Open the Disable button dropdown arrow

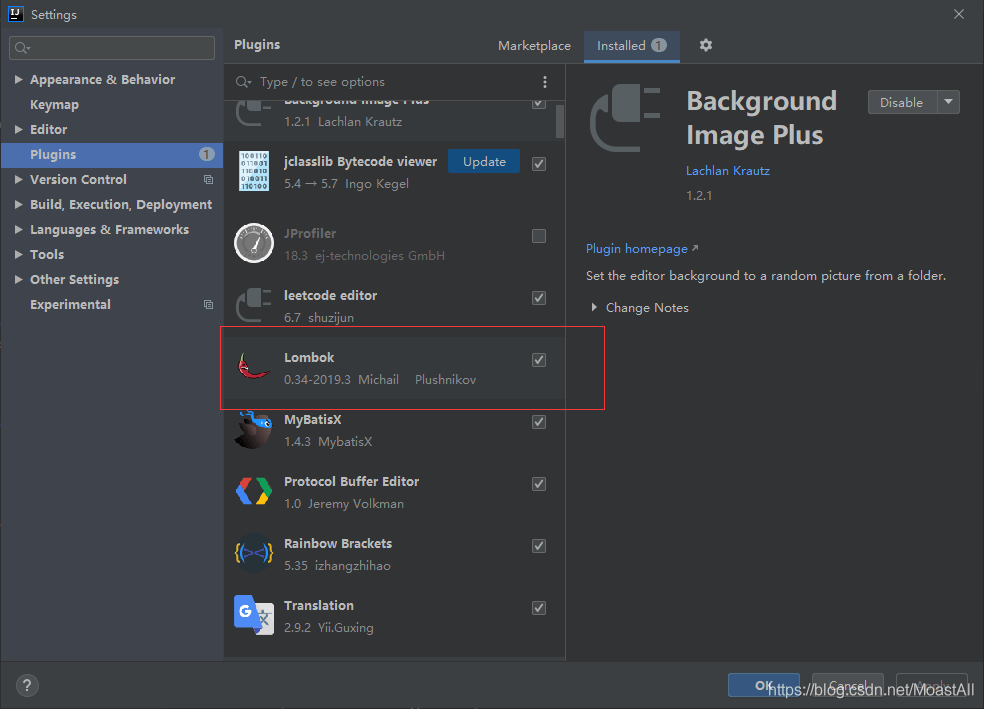click(948, 102)
